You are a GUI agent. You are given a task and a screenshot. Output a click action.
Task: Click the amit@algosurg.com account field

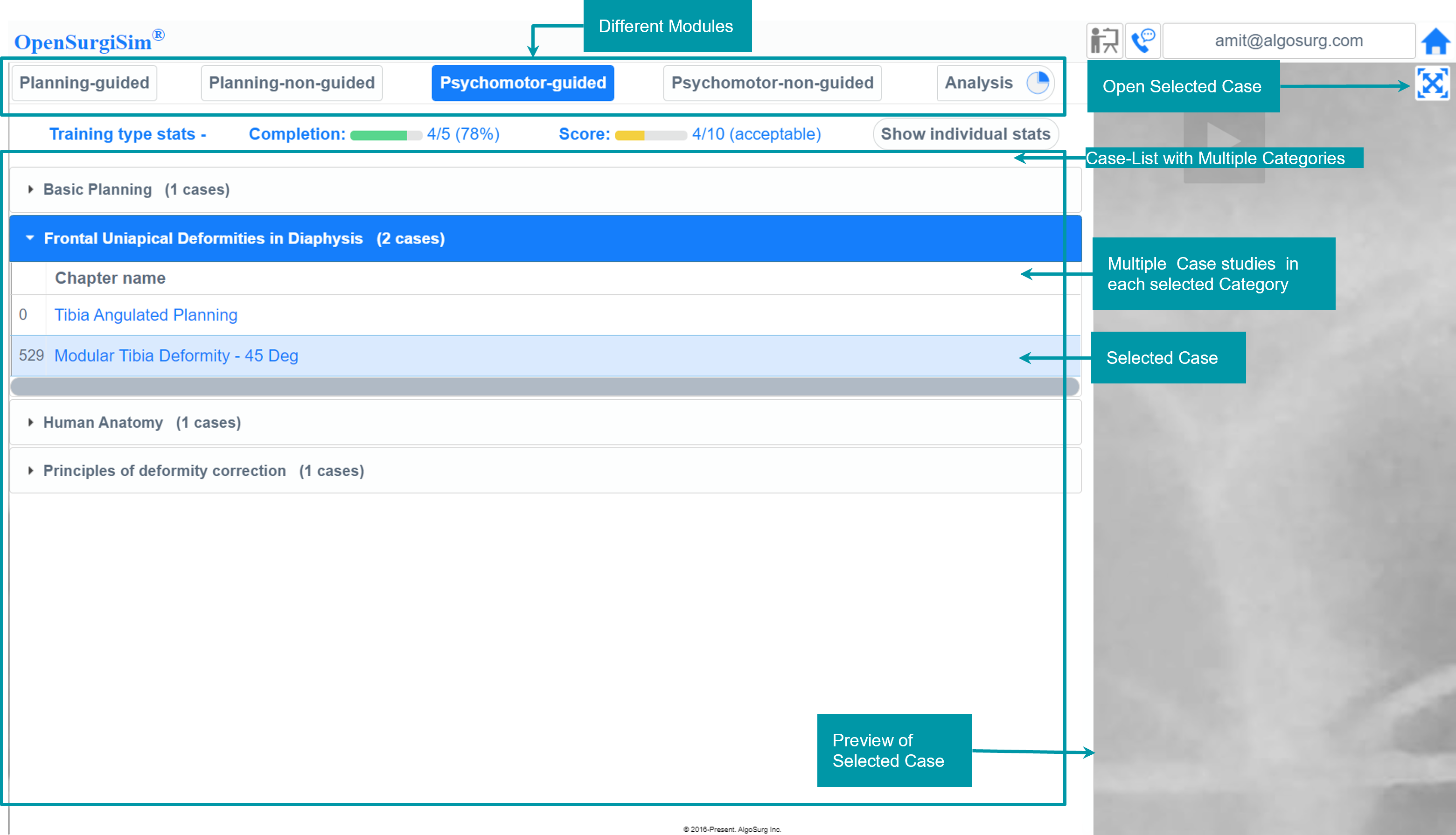(x=1288, y=41)
